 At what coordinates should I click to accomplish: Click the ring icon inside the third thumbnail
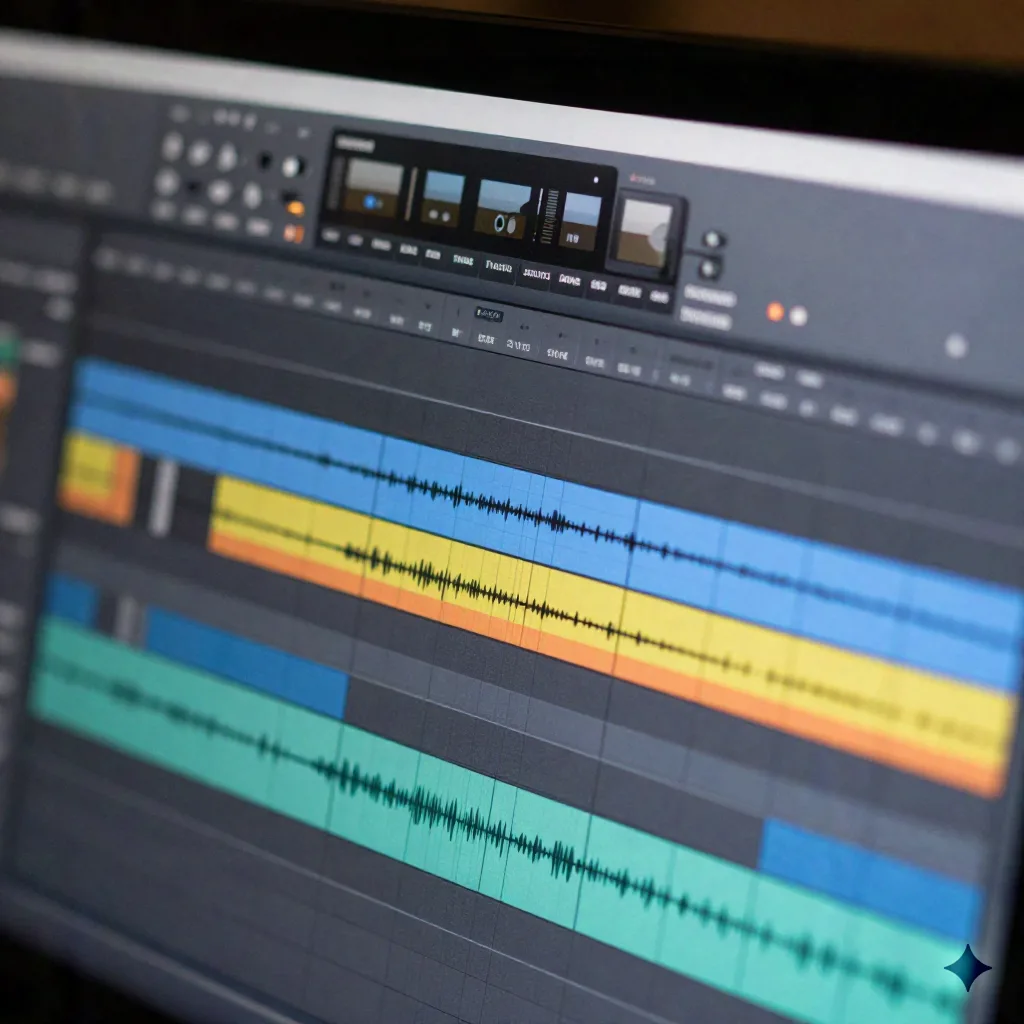[x=501, y=224]
